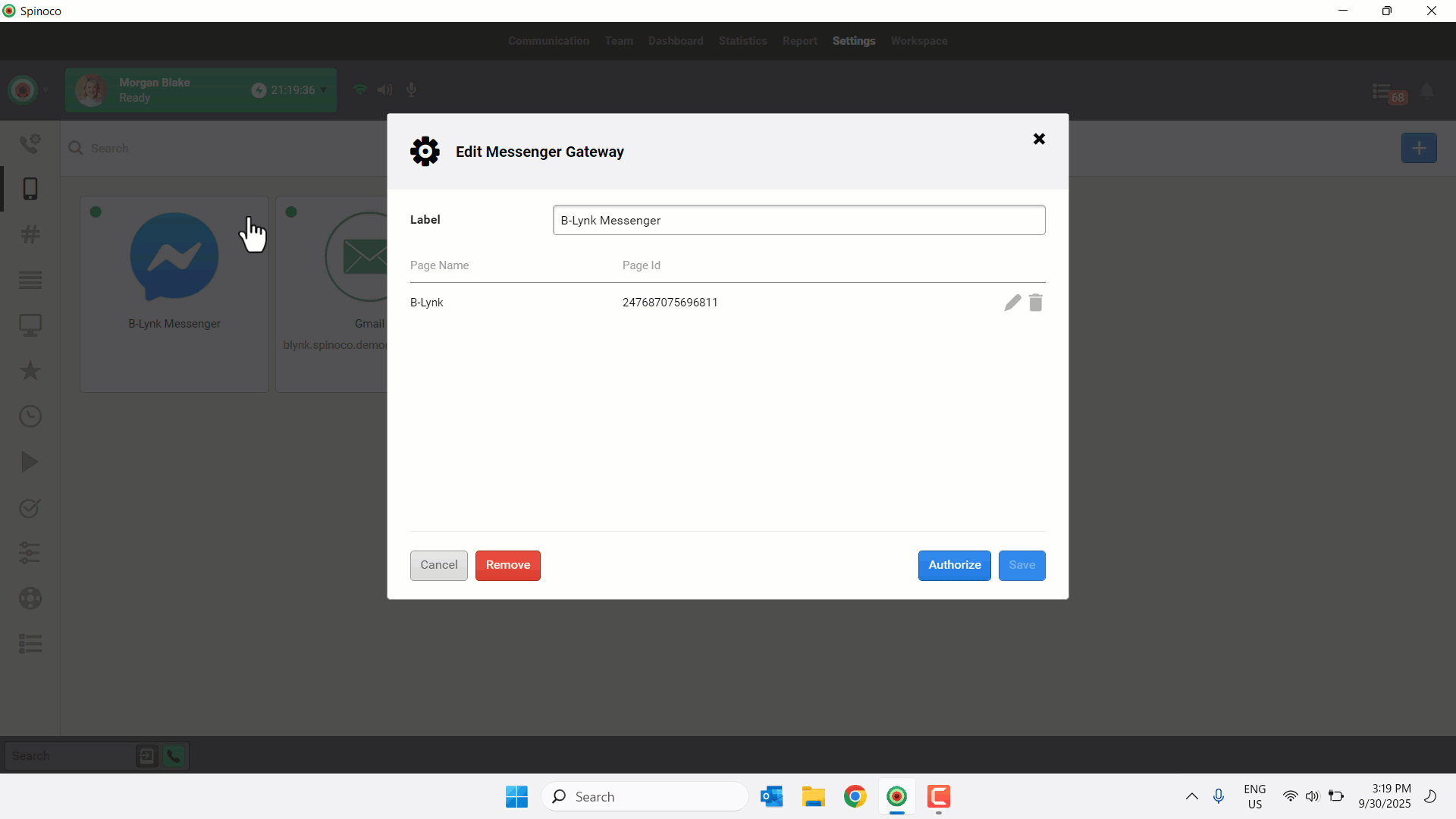1456x819 pixels.
Task: Click the Cancel button
Action: [x=438, y=565]
